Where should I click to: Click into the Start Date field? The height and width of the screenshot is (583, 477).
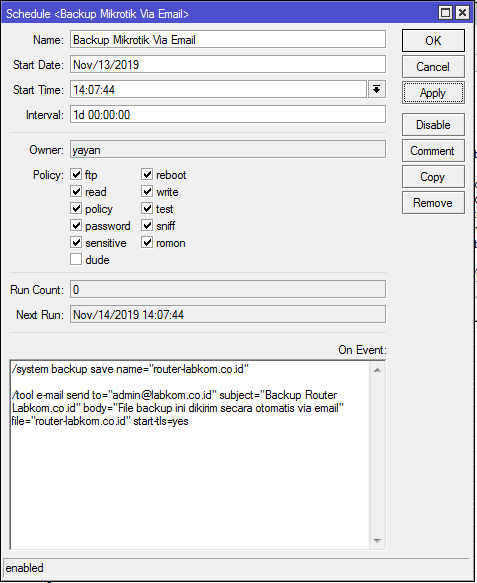pos(228,64)
